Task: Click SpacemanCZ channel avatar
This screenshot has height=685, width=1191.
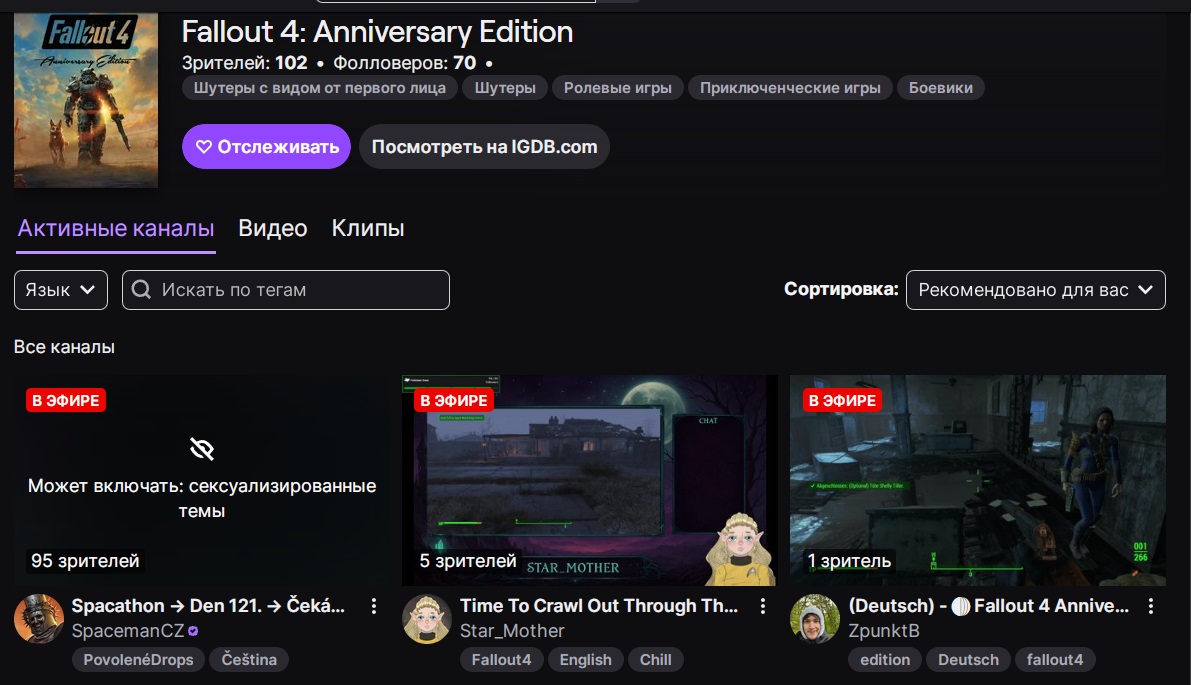Action: point(39,619)
